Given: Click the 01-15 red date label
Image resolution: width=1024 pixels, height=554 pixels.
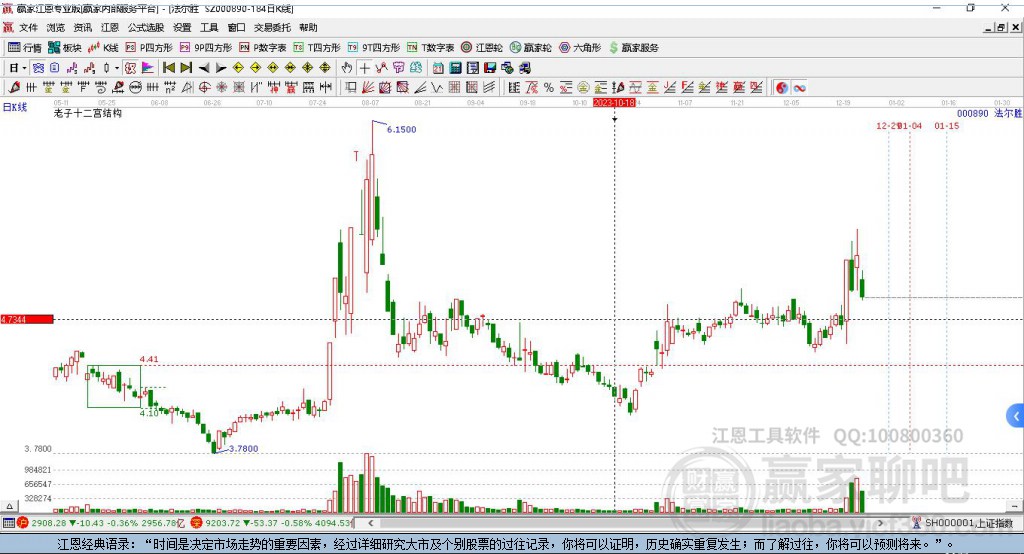Looking at the screenshot, I should (946, 125).
